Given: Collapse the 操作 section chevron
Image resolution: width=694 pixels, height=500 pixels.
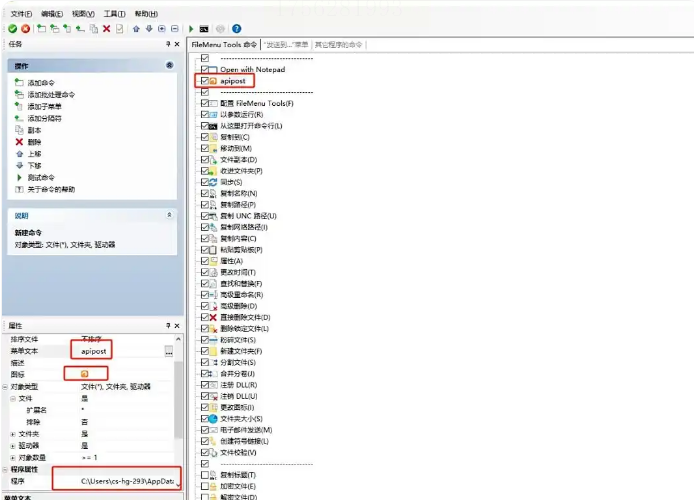Looking at the screenshot, I should [170, 65].
